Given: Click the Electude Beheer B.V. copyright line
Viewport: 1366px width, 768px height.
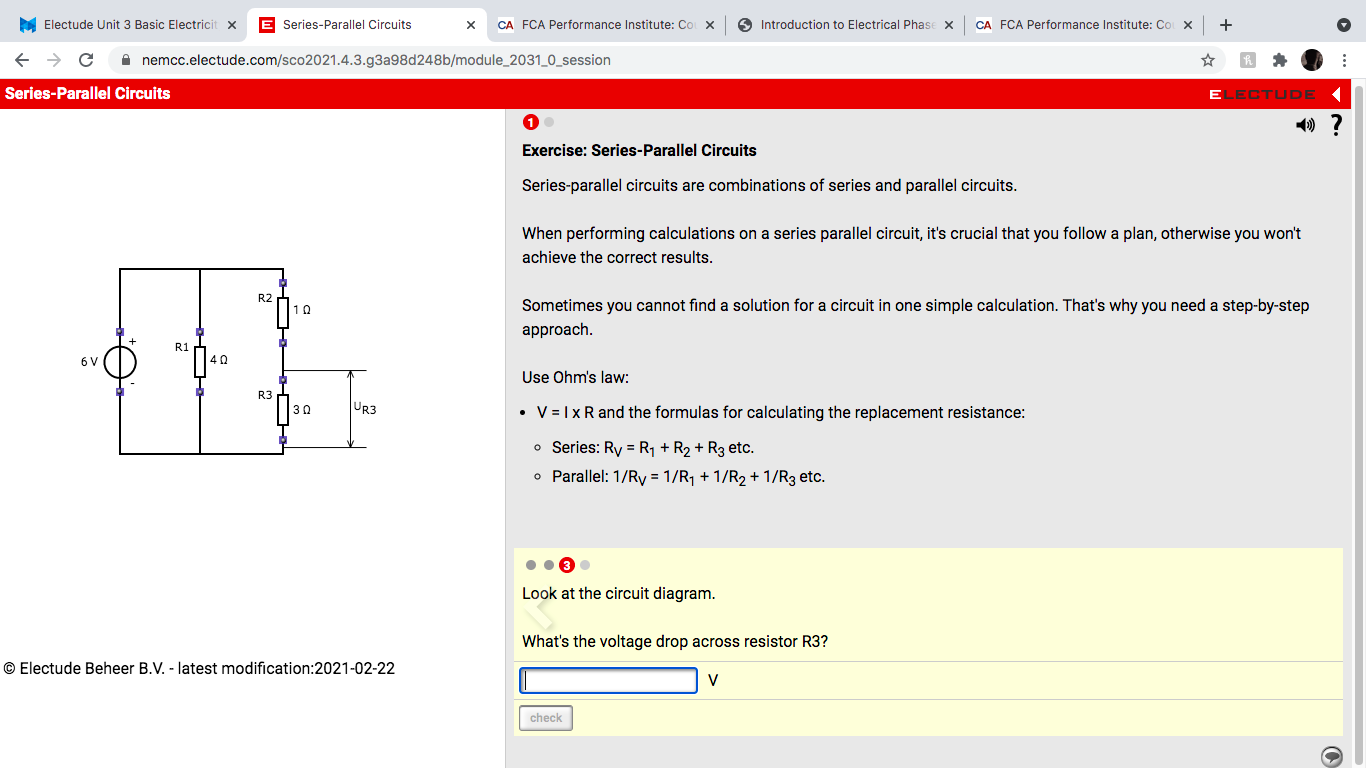Looking at the screenshot, I should (199, 668).
